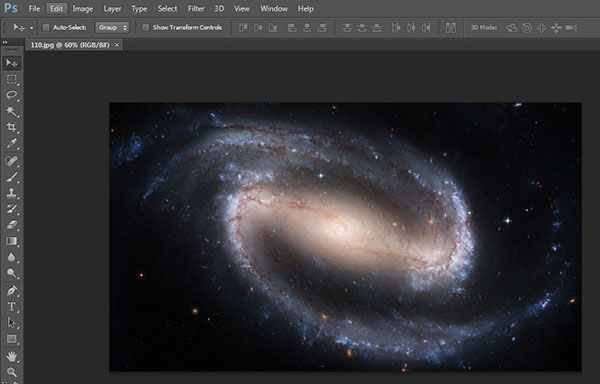Expand the collapsed toolbox panel arrows
This screenshot has width=600, height=384.
coord(5,42)
